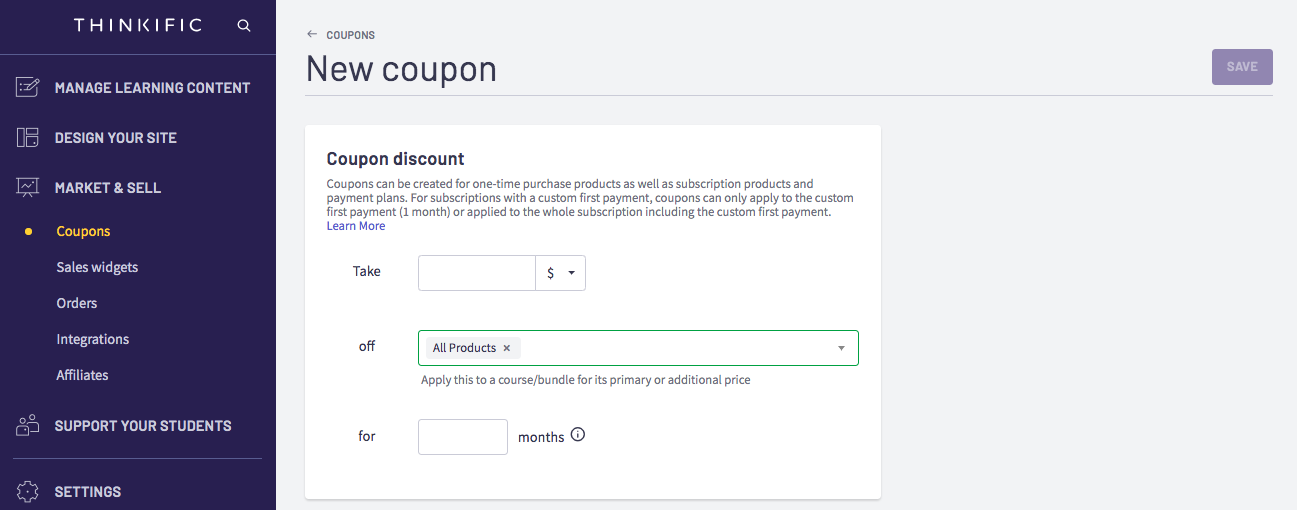Go to Orders in sidebar

[77, 303]
